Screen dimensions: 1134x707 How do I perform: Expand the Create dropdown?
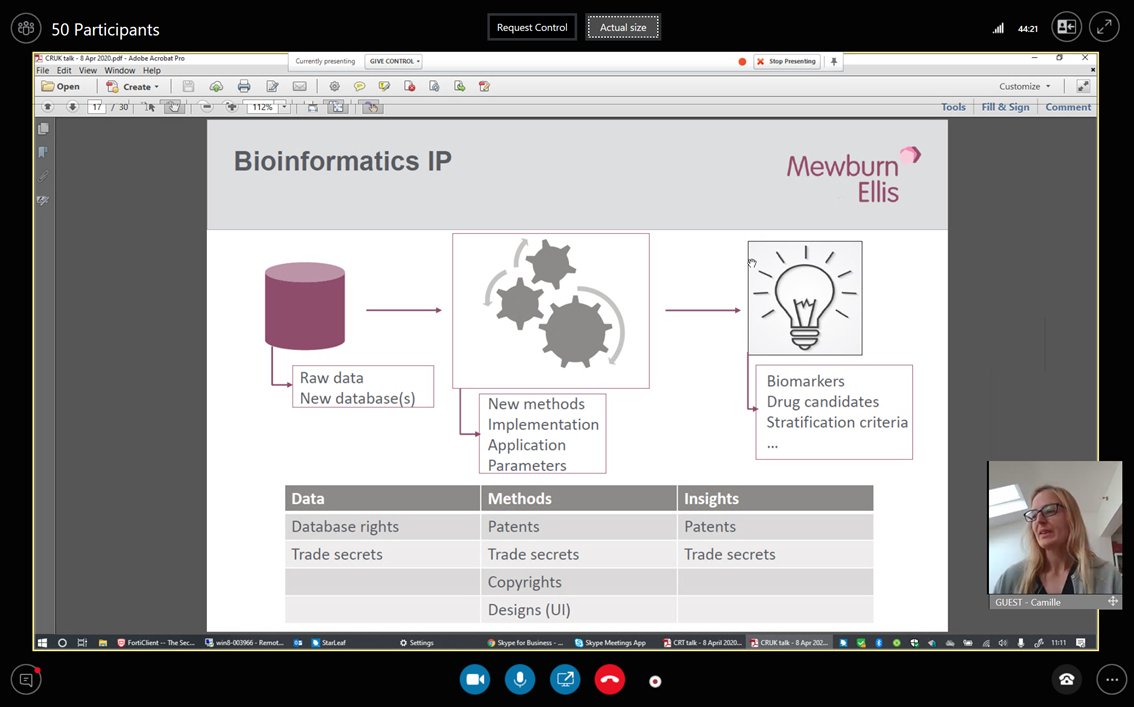pyautogui.click(x=133, y=86)
